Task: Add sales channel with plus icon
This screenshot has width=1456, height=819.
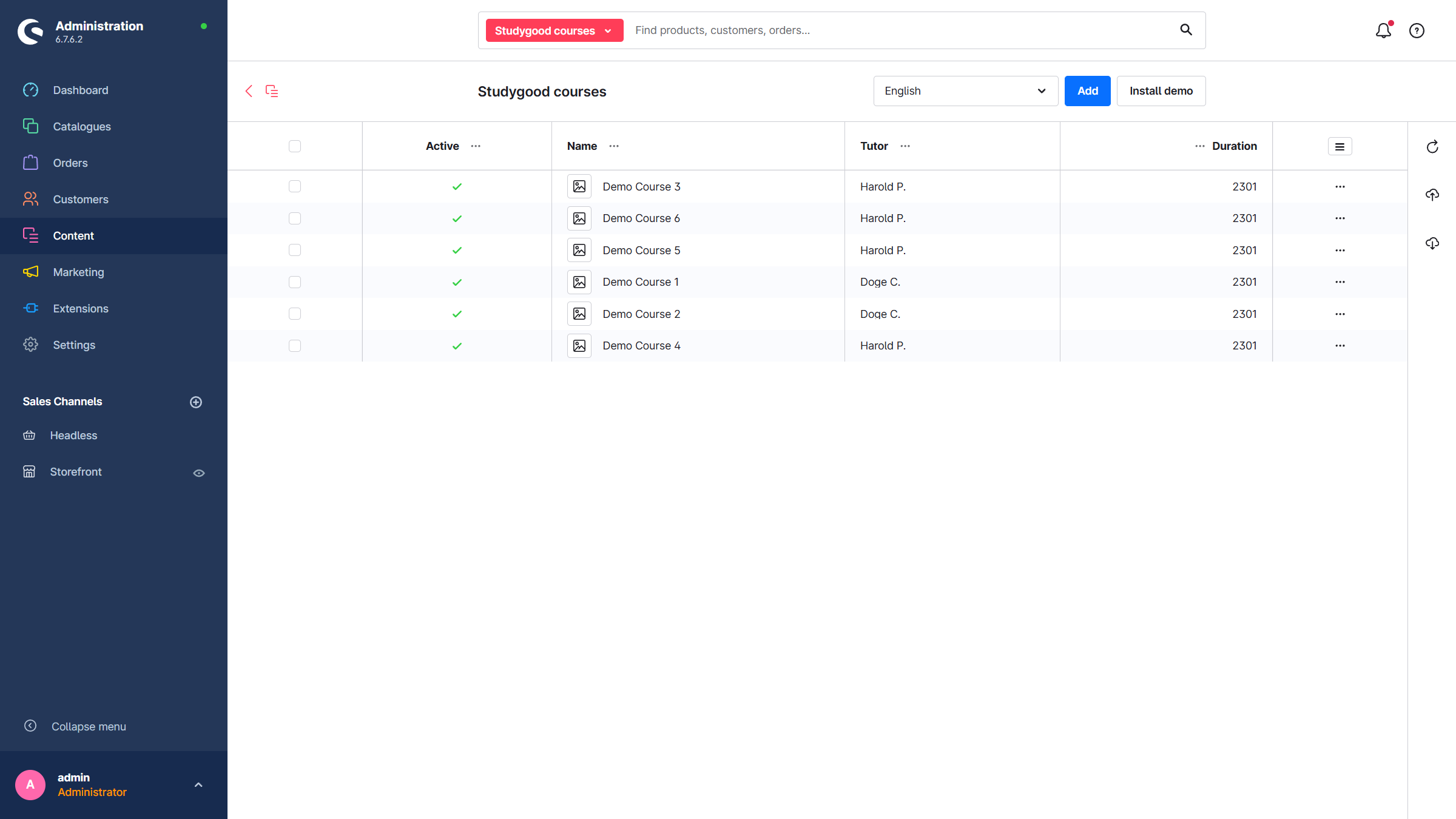Action: pyautogui.click(x=196, y=402)
